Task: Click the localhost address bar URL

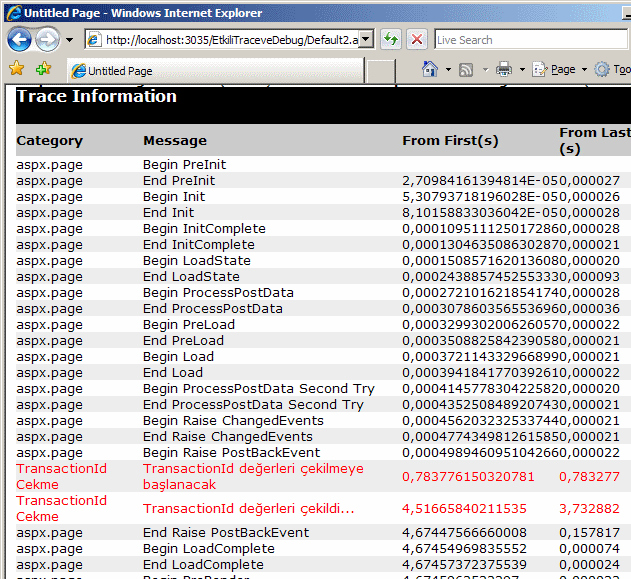Action: click(x=228, y=40)
